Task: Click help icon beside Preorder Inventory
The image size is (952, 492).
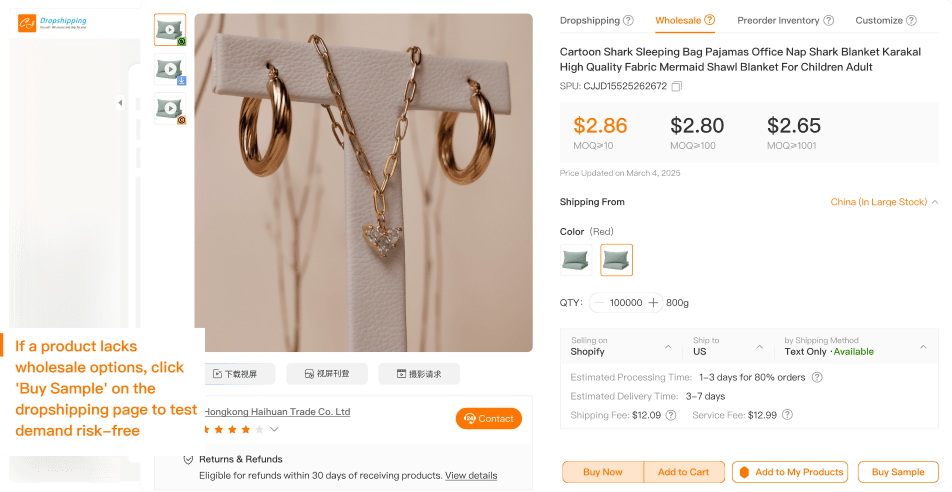Action: pos(829,20)
